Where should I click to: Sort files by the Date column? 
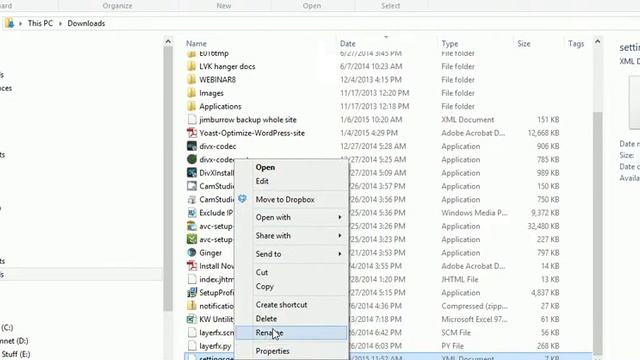pyautogui.click(x=347, y=44)
